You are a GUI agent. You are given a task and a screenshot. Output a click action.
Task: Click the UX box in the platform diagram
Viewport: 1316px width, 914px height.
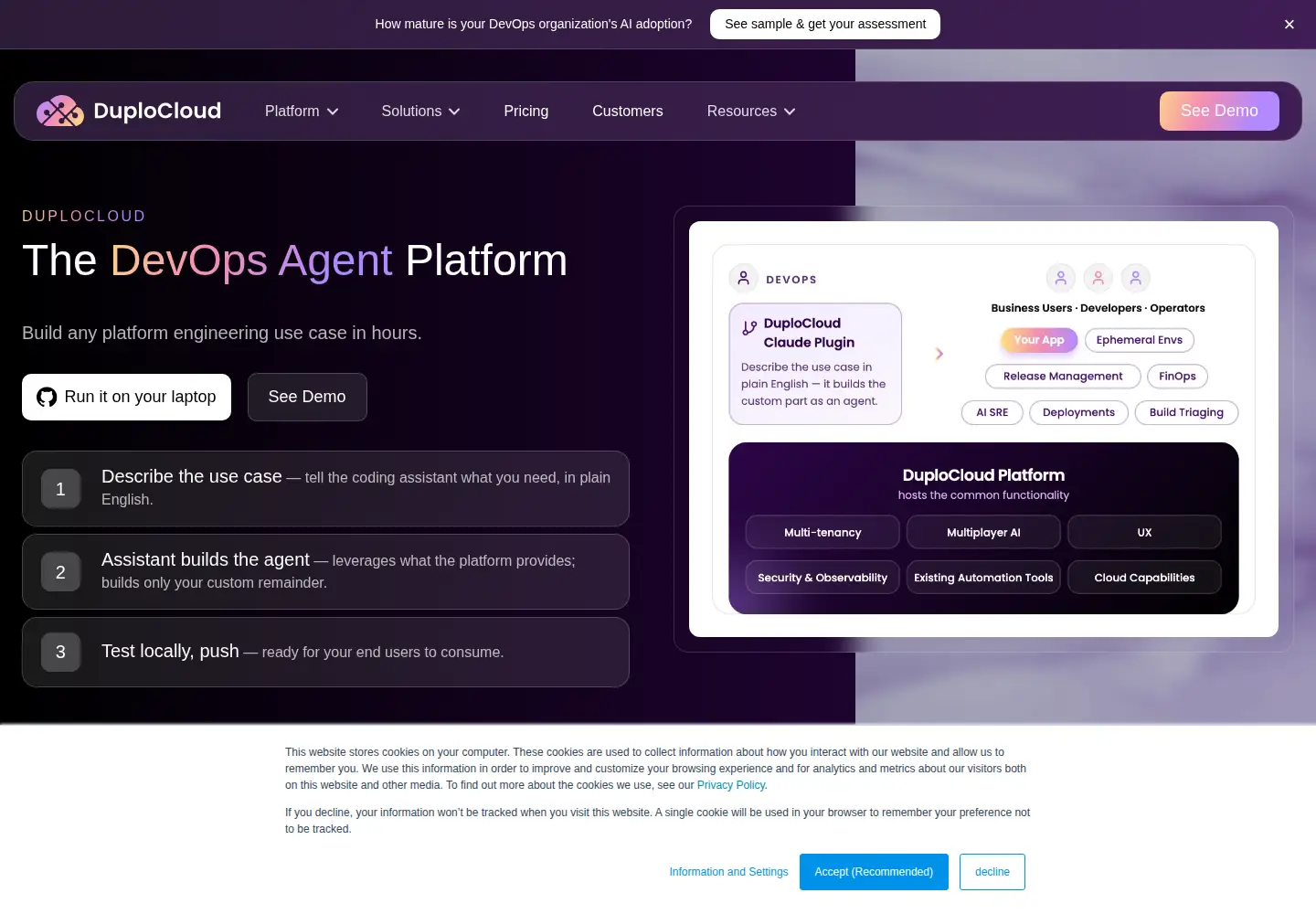pos(1144,532)
